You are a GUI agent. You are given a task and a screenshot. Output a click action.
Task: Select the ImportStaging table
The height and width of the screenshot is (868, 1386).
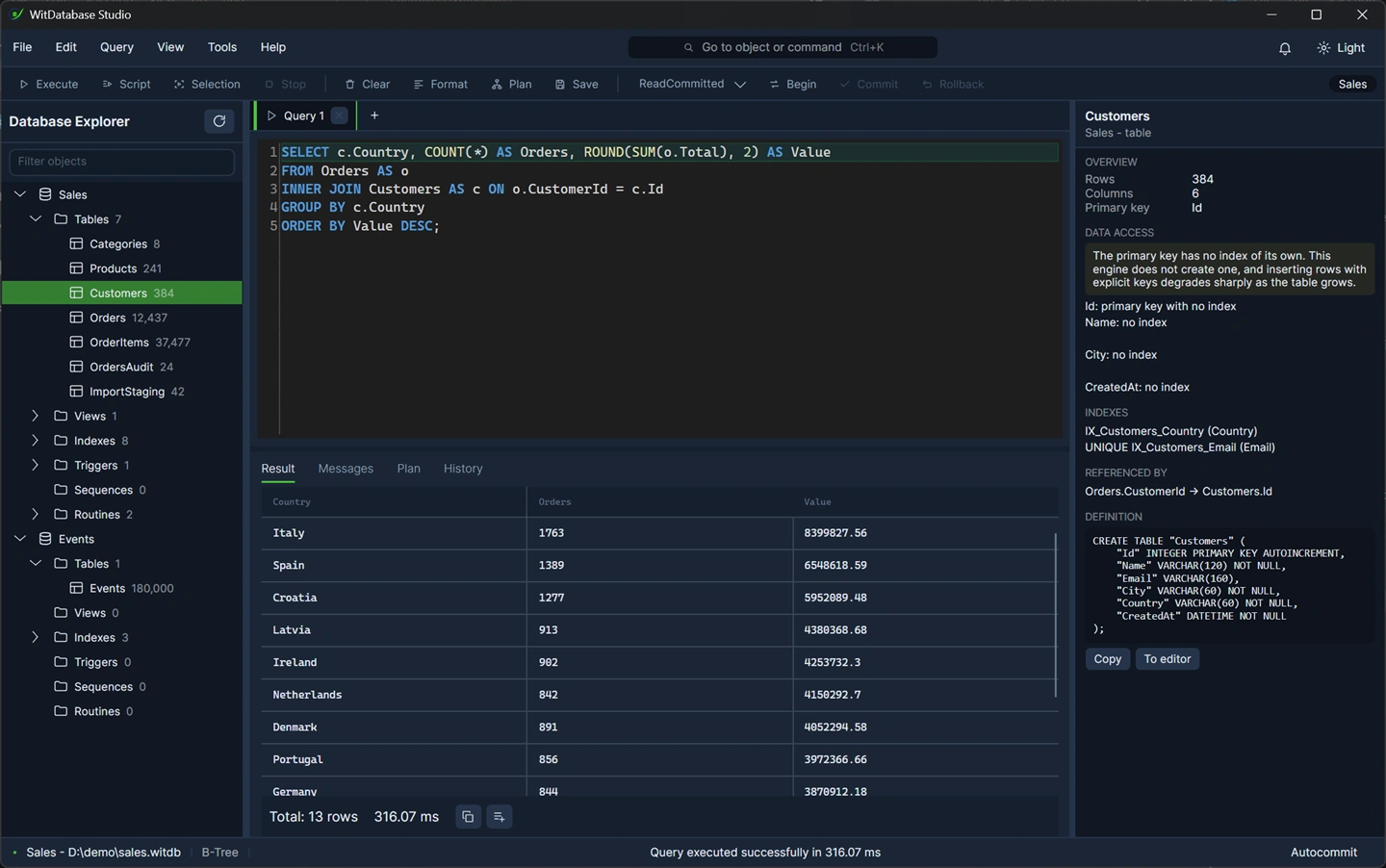pyautogui.click(x=121, y=392)
